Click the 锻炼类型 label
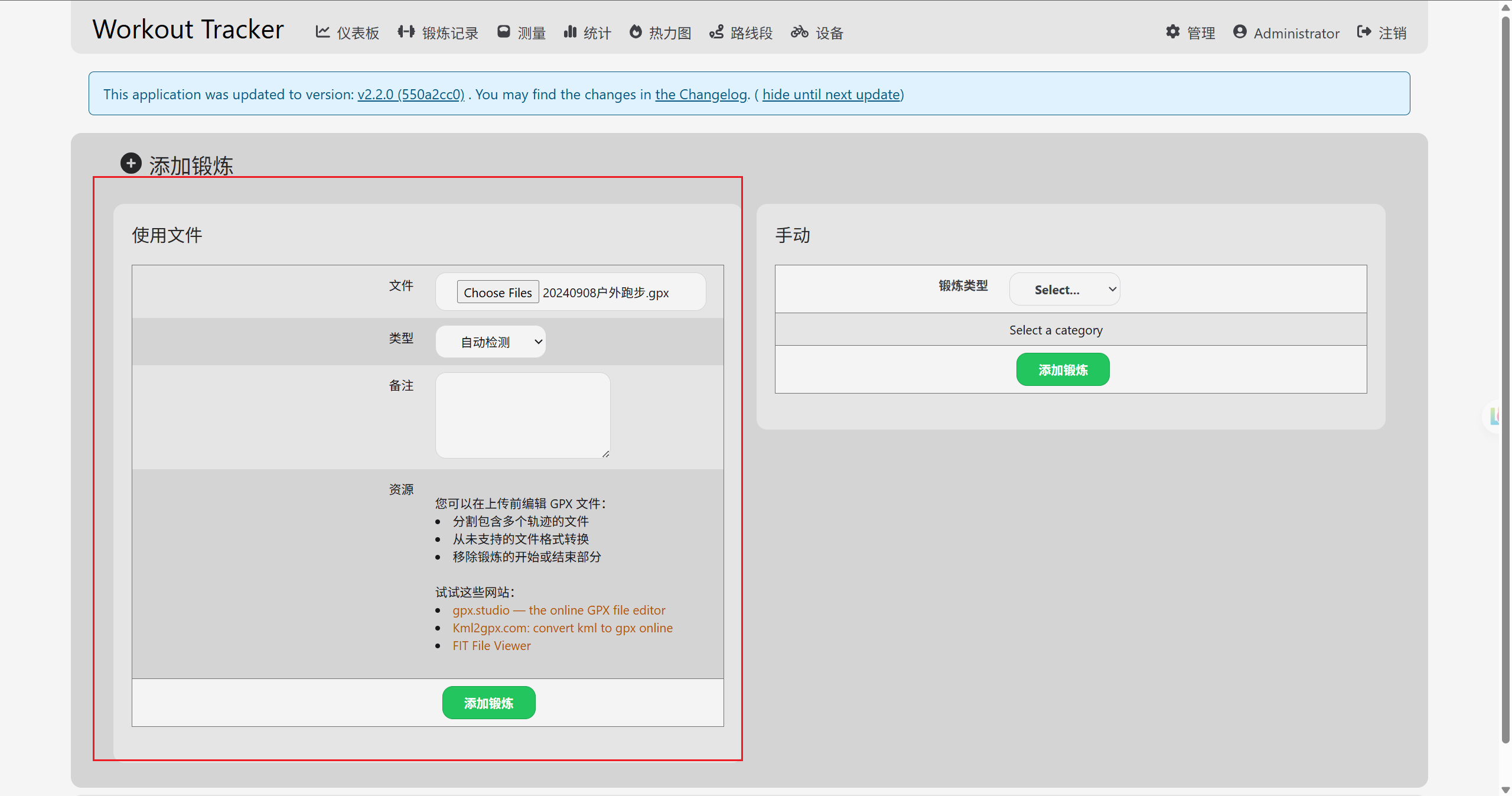1512x796 pixels. click(963, 286)
